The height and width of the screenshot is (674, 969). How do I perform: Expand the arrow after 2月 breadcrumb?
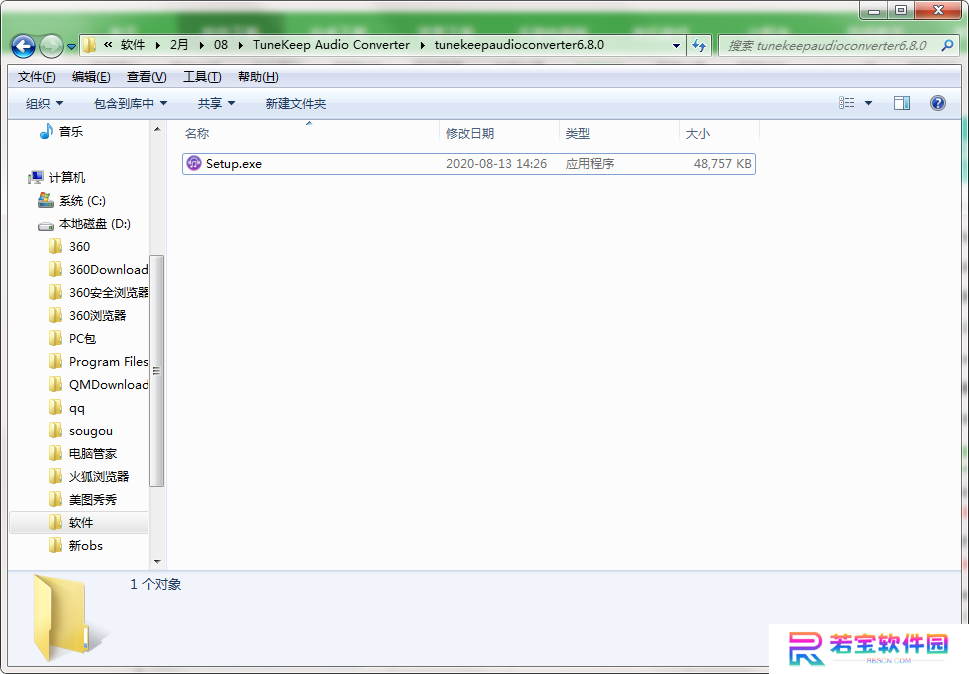click(201, 45)
